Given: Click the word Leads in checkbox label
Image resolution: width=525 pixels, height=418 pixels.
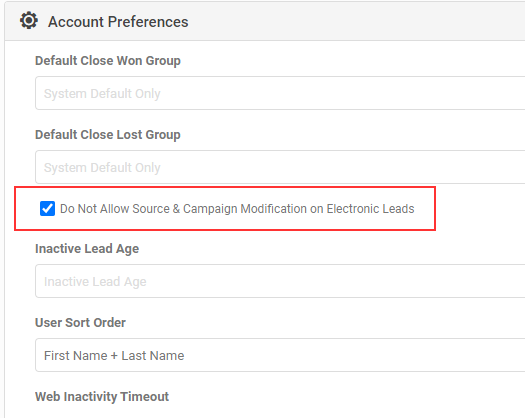Looking at the screenshot, I should click(398, 209).
